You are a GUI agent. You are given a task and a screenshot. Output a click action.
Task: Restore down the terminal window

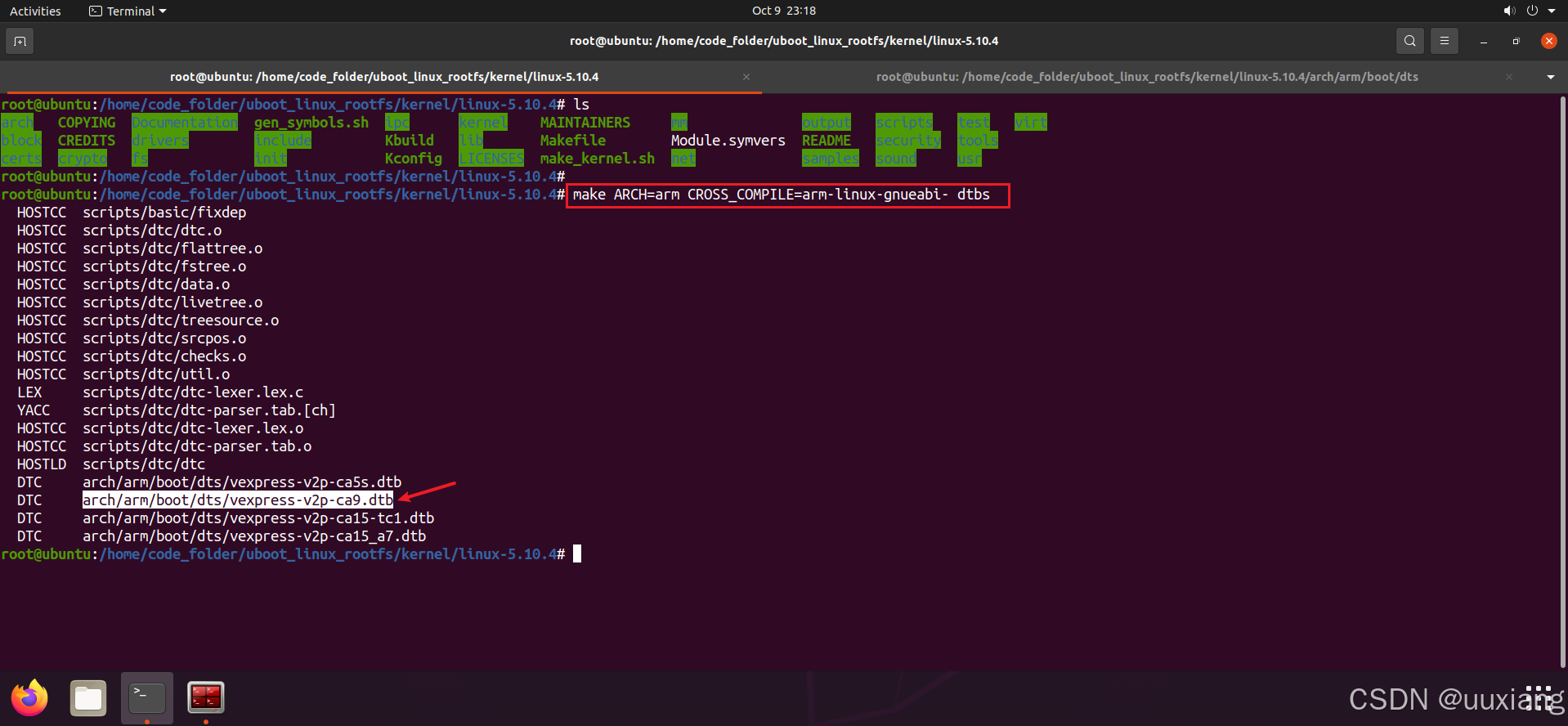click(x=1516, y=41)
